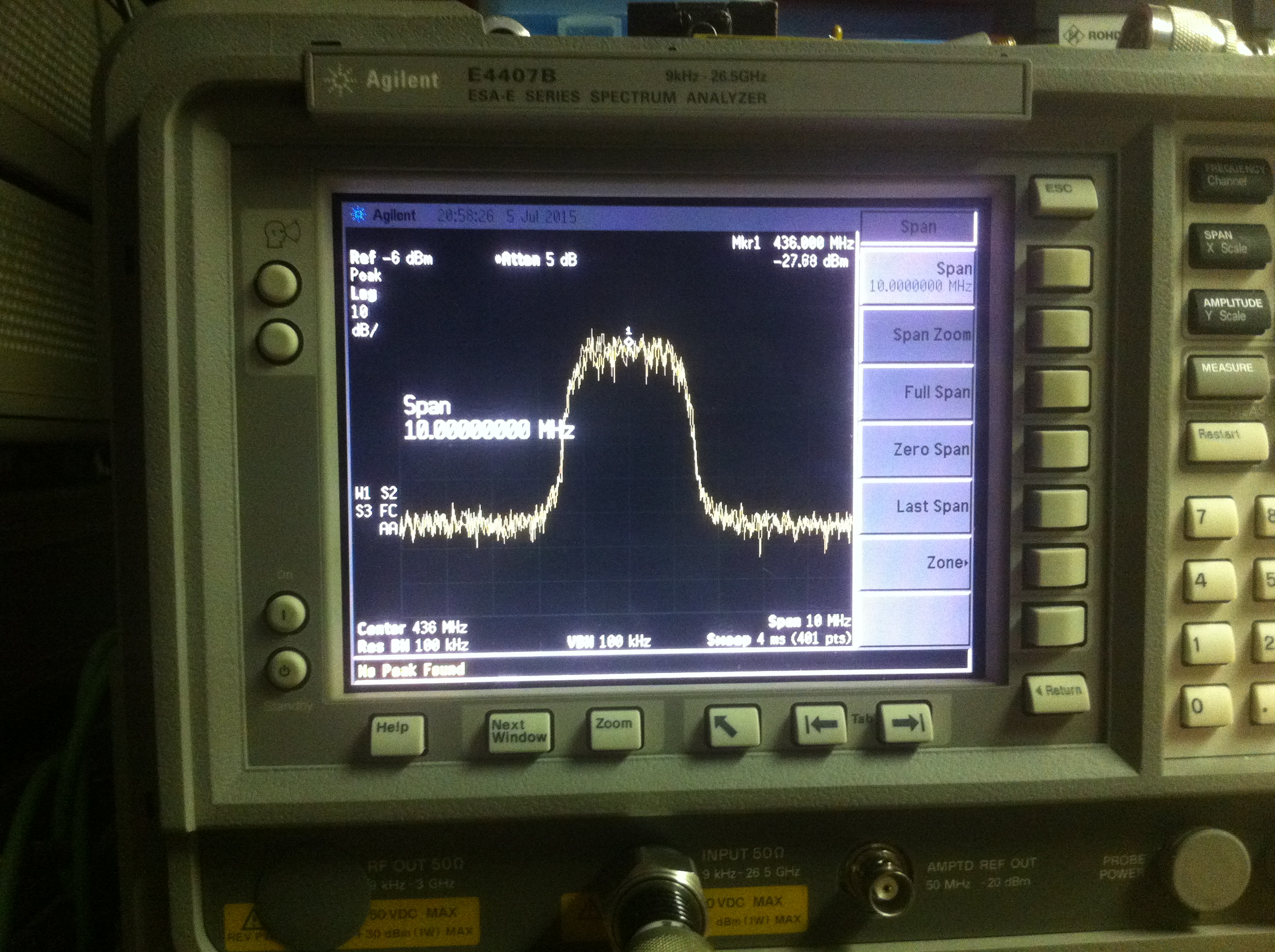Click marker 1 diamond on the trace
1275x952 pixels.
[629, 342]
